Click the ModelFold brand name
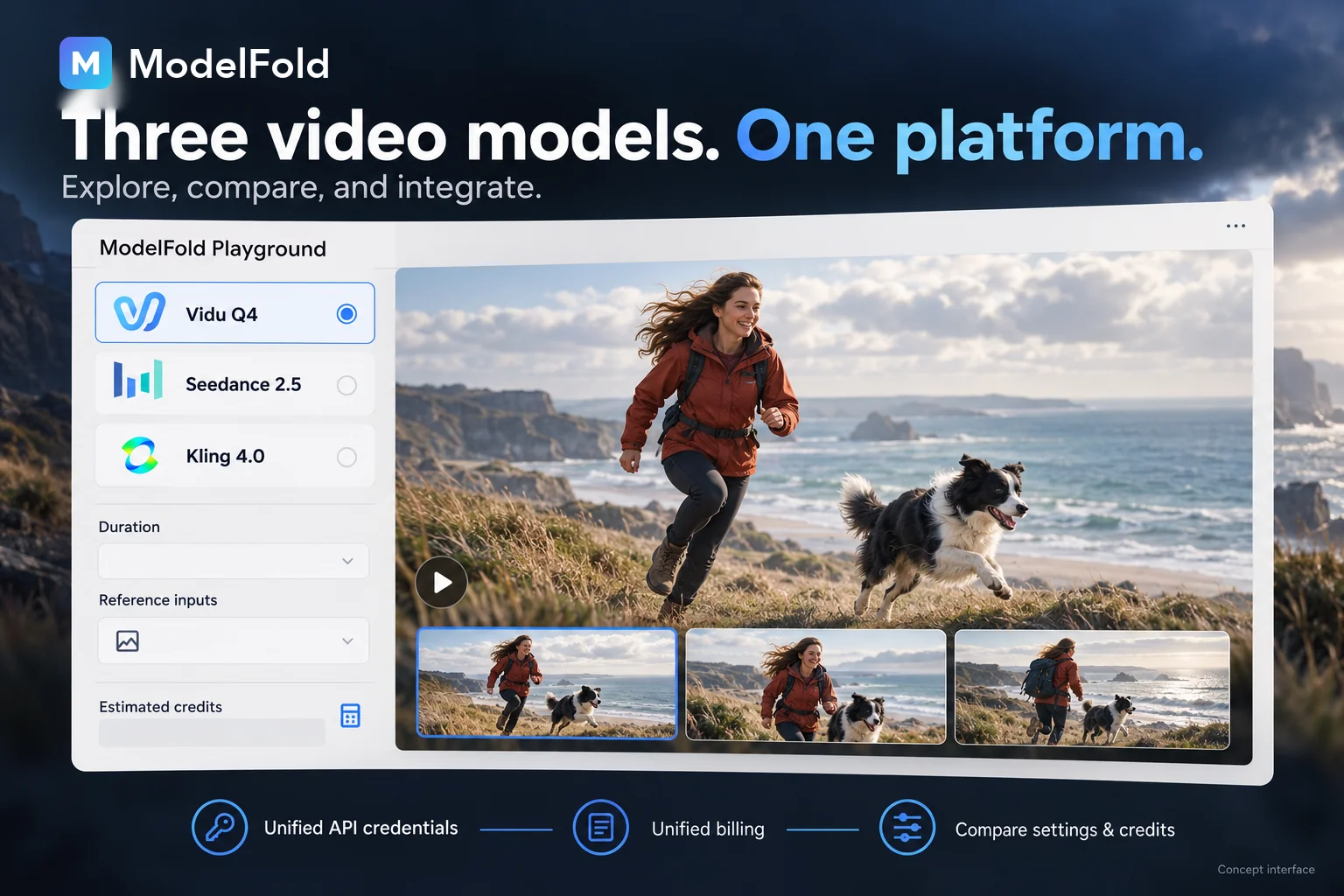 click(229, 64)
